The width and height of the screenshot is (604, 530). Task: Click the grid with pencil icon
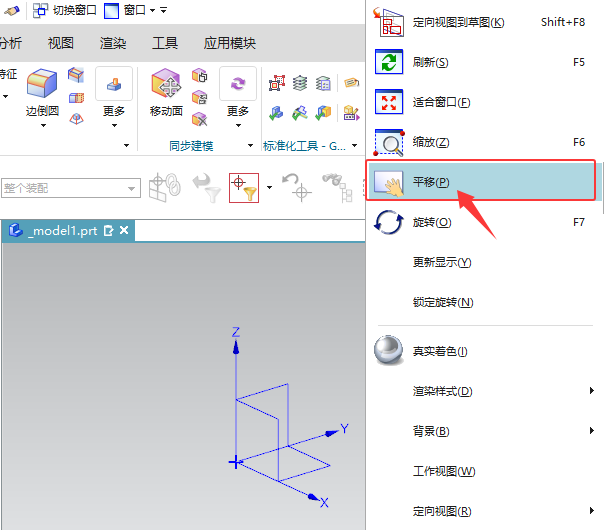click(x=351, y=113)
